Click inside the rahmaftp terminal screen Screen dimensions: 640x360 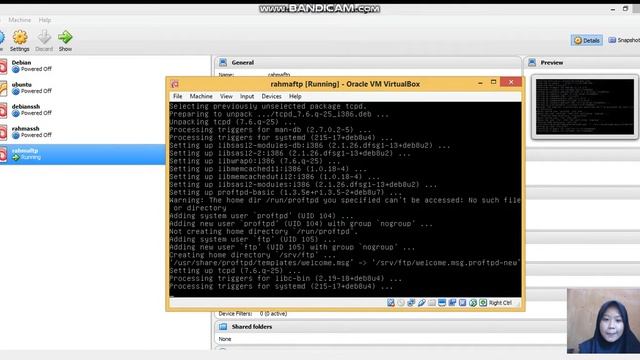point(345,199)
